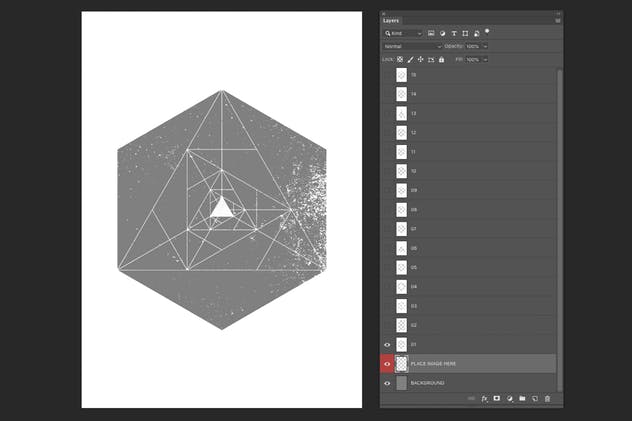Add a layer style with fx icon

(x=484, y=398)
